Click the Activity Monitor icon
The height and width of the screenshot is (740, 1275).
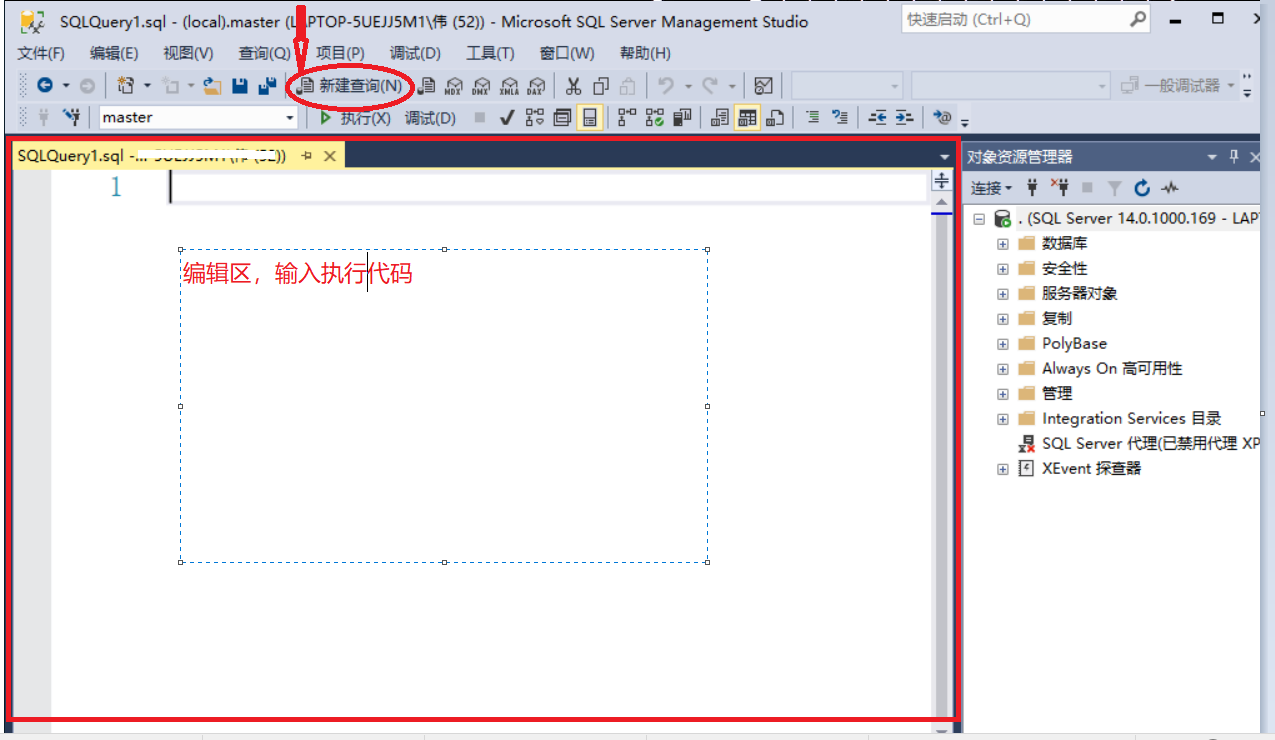(x=763, y=86)
